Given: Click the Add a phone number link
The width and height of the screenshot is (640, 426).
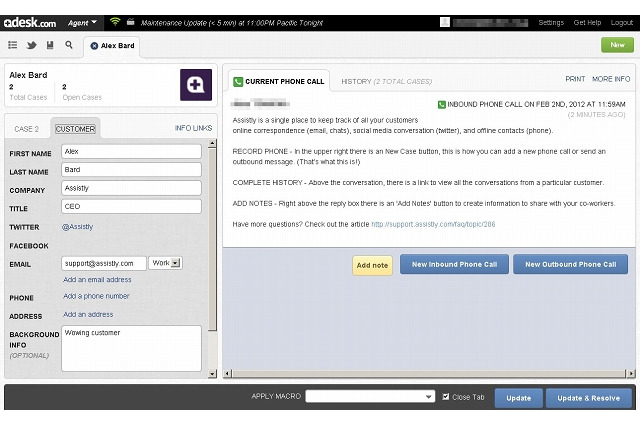Looking at the screenshot, I should coord(96,297).
